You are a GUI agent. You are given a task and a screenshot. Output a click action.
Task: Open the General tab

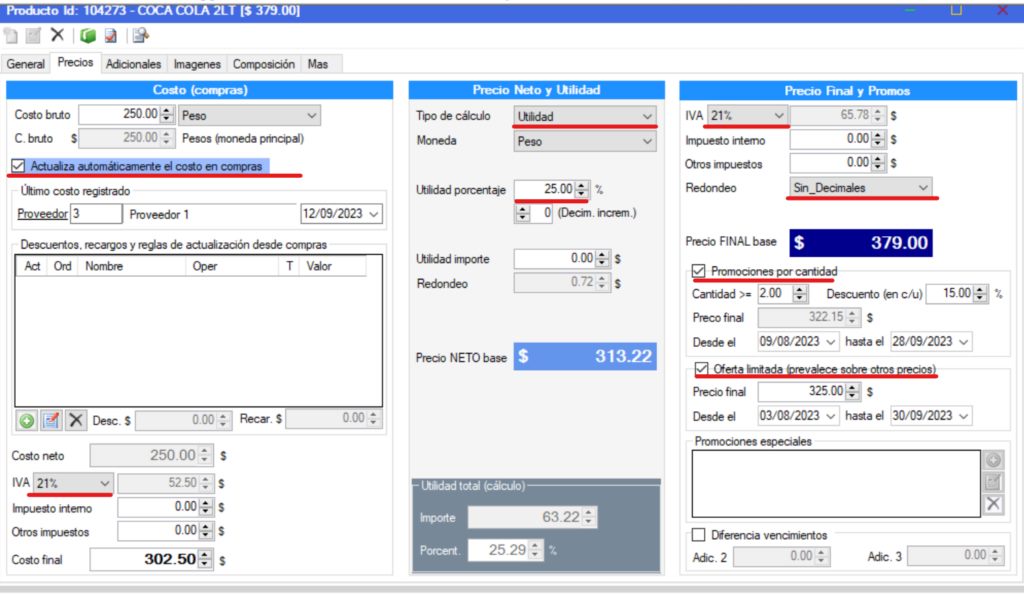coord(26,64)
